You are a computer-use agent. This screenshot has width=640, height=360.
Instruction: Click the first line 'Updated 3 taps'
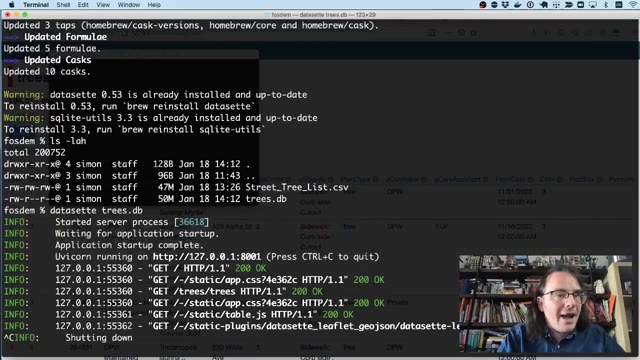[191, 25]
